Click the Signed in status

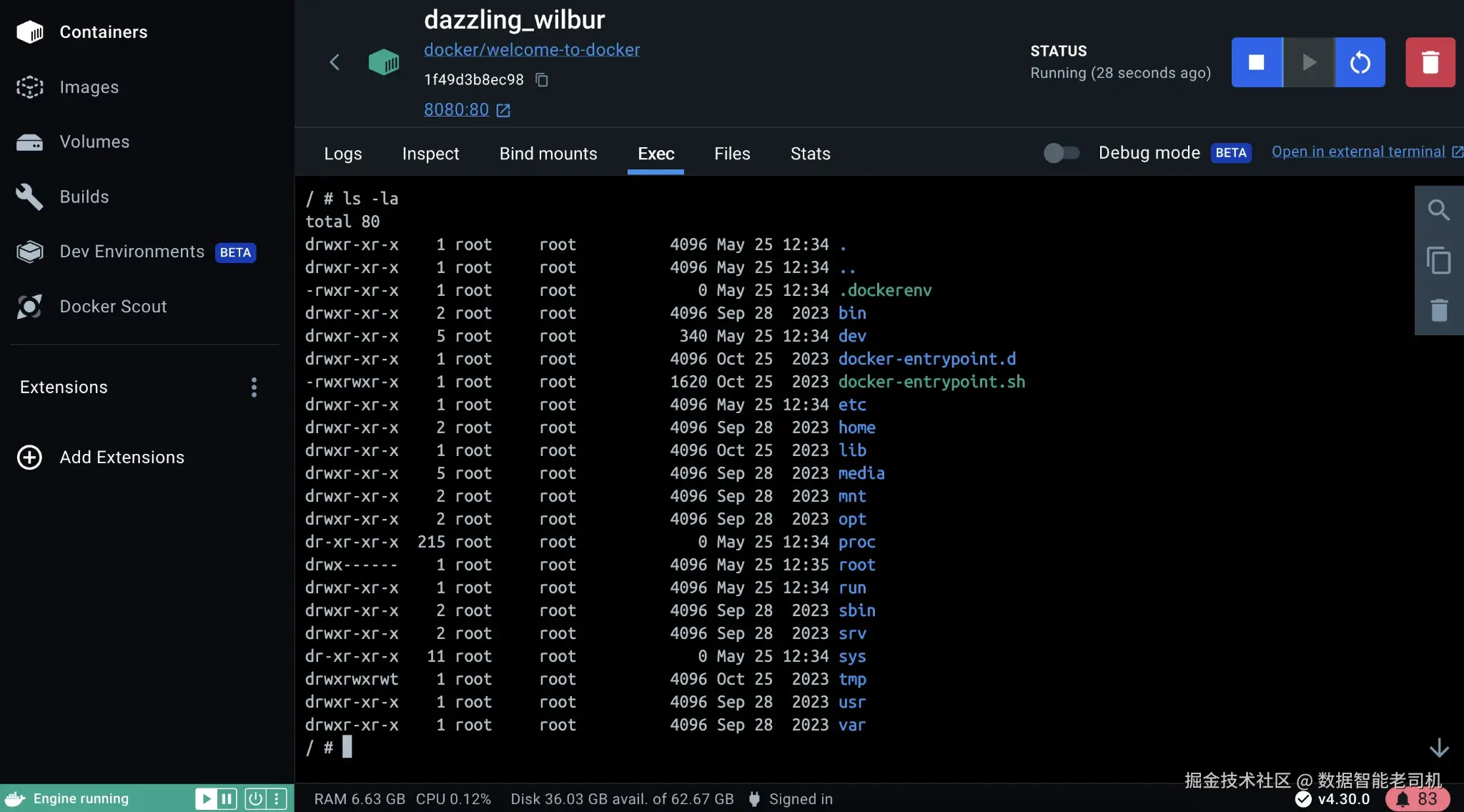(791, 799)
